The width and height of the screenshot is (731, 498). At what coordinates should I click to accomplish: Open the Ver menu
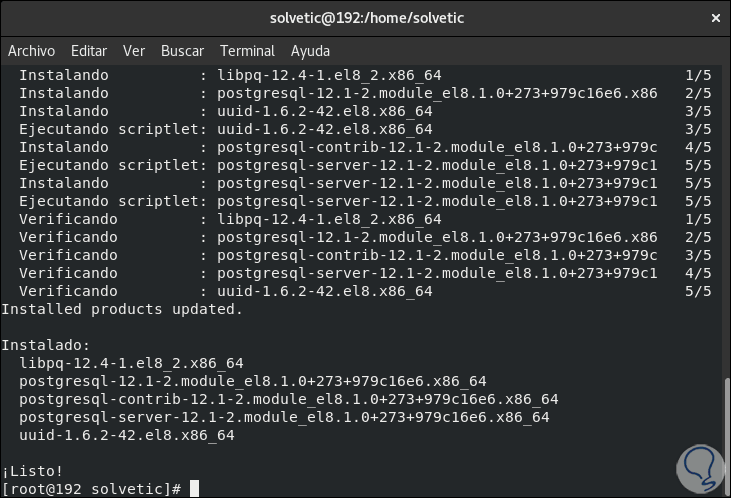[x=134, y=51]
